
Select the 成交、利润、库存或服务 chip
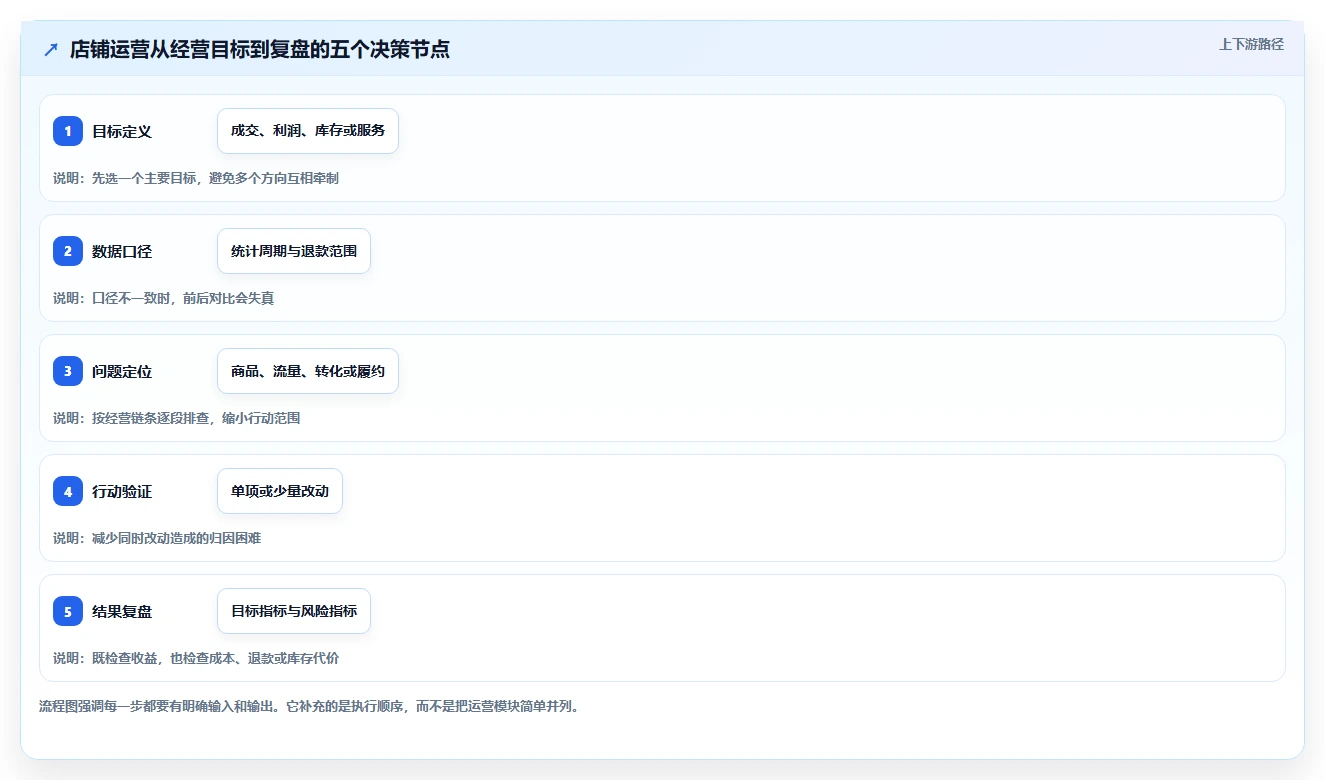tap(308, 131)
